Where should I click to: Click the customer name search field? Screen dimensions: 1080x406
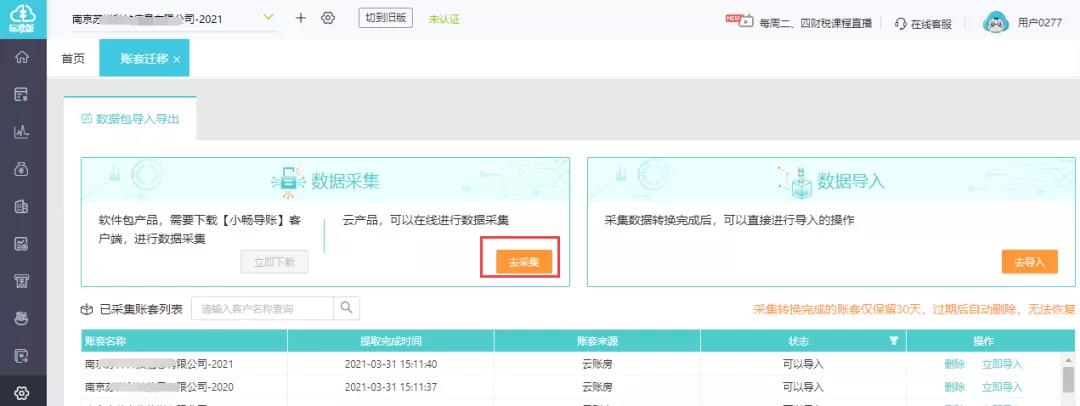pos(262,308)
